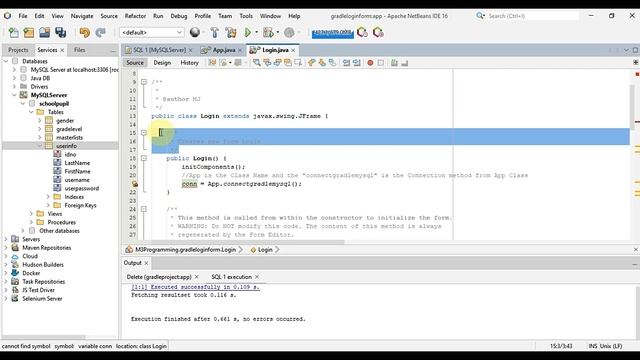Viewport: 640px width, 360px height.
Task: Click the New File toolbar icon
Action: pyautogui.click(x=13, y=32)
